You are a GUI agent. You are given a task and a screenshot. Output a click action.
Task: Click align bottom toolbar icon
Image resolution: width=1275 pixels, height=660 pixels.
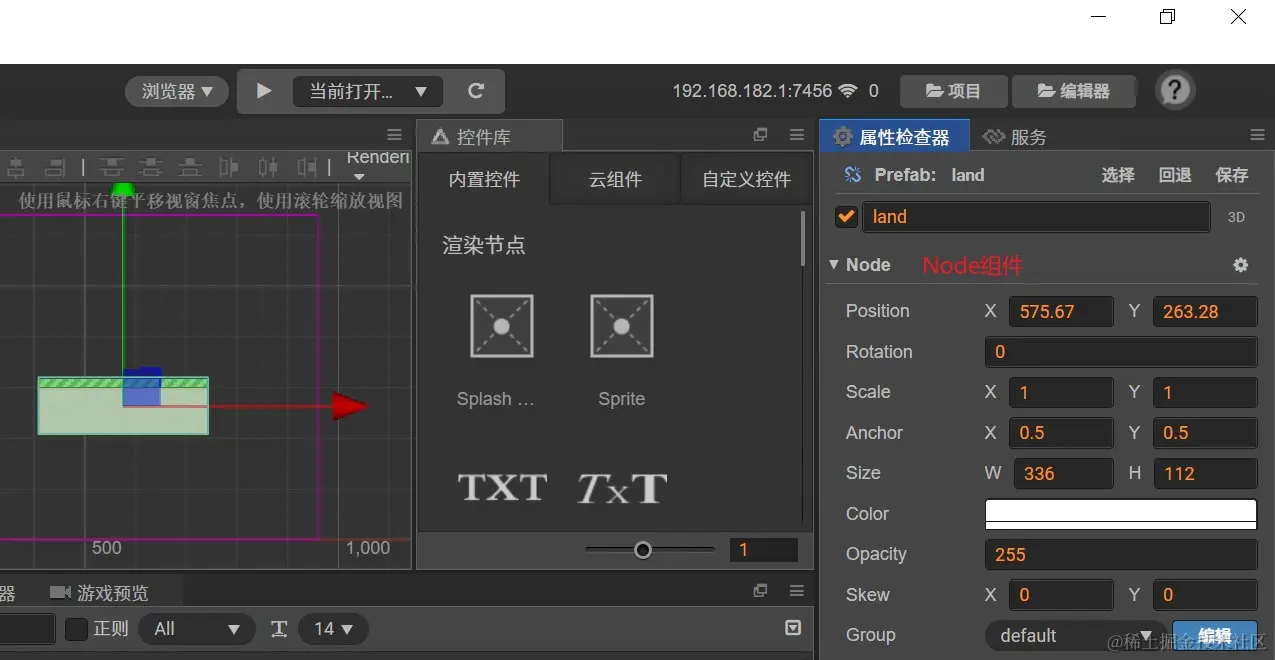pos(189,167)
